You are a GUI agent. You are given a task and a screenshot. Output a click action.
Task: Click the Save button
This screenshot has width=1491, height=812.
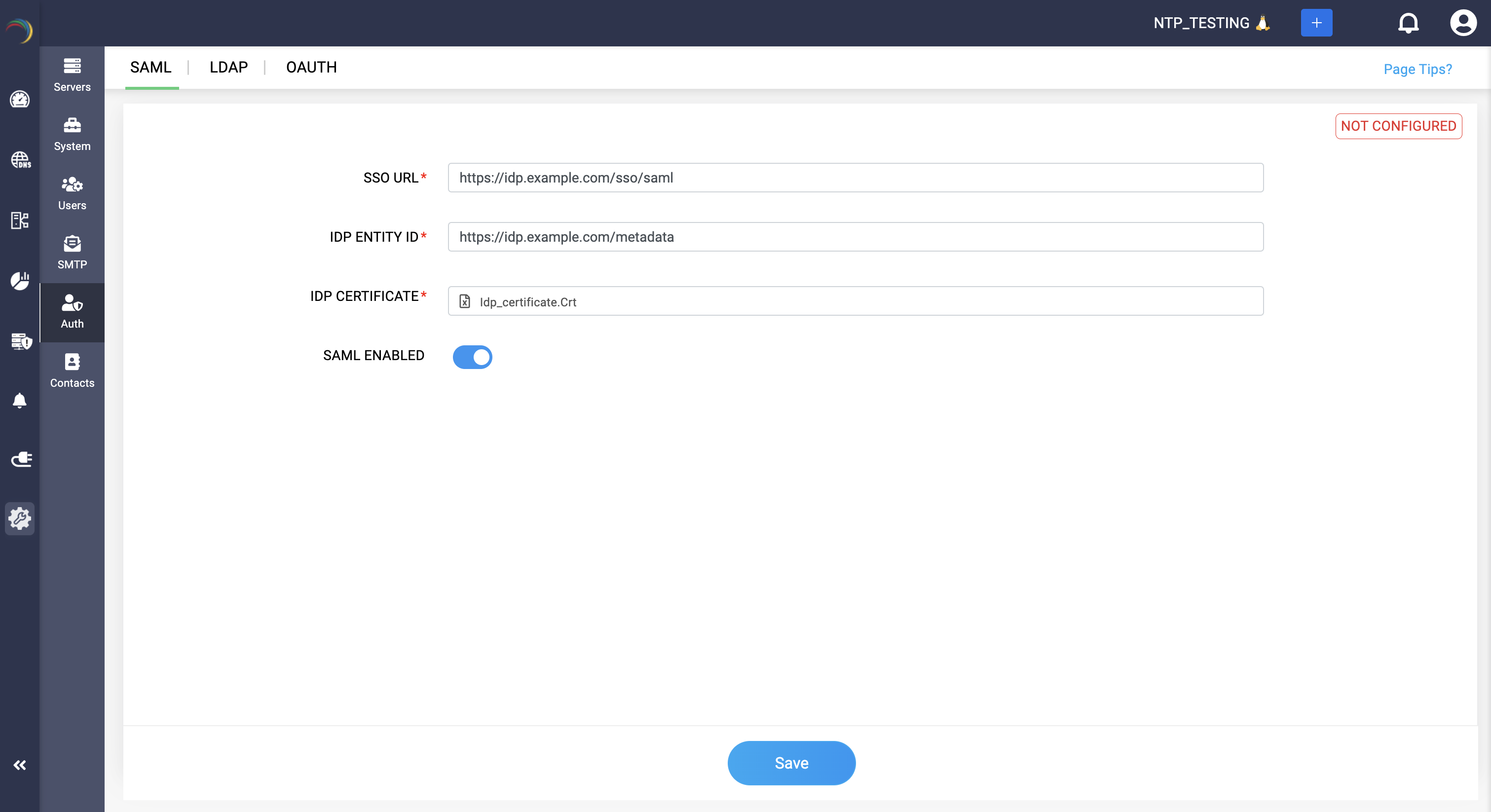(x=791, y=763)
